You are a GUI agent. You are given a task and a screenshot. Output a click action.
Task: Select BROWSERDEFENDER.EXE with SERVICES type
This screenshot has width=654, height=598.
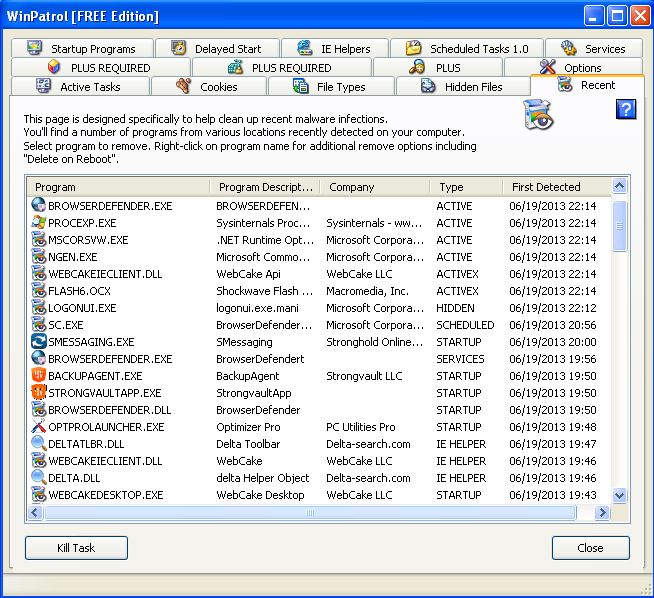coord(319,359)
